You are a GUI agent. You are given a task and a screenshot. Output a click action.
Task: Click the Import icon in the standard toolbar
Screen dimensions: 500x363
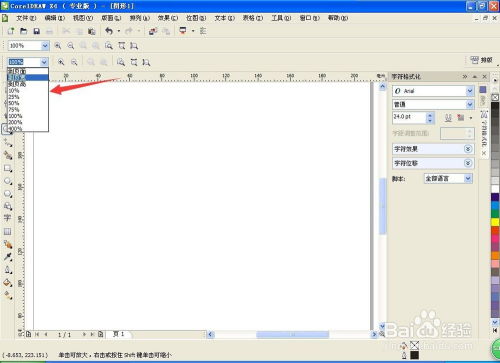click(x=153, y=31)
